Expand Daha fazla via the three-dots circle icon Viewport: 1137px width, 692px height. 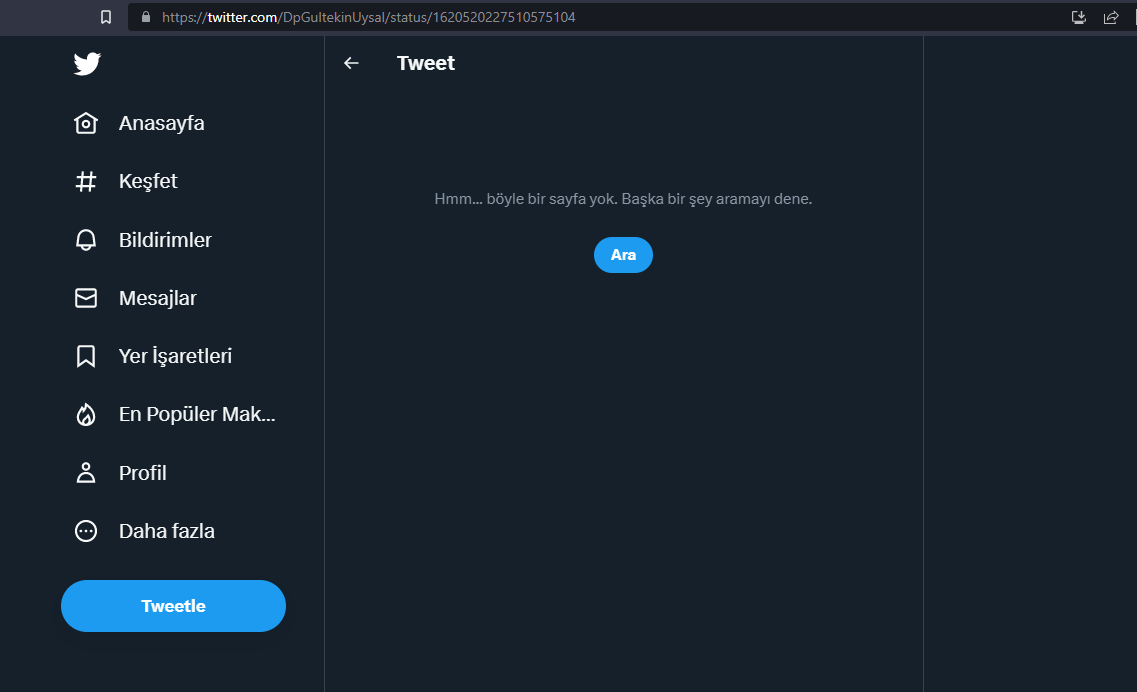(86, 531)
